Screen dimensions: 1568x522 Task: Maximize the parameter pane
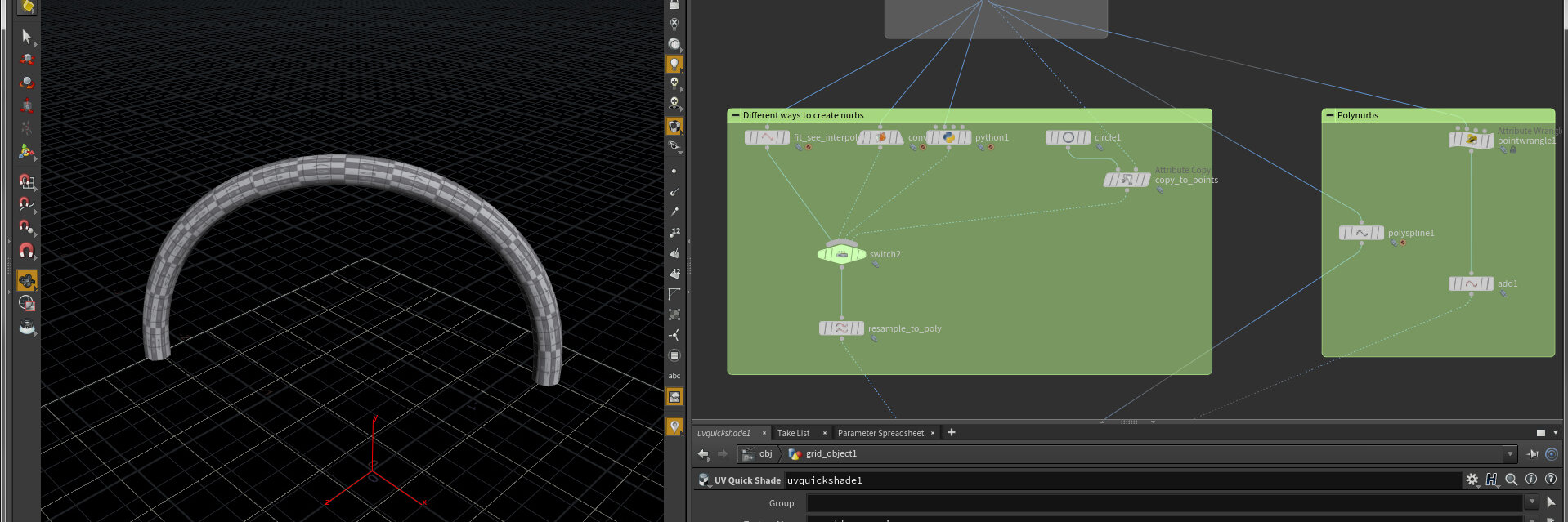[1540, 433]
